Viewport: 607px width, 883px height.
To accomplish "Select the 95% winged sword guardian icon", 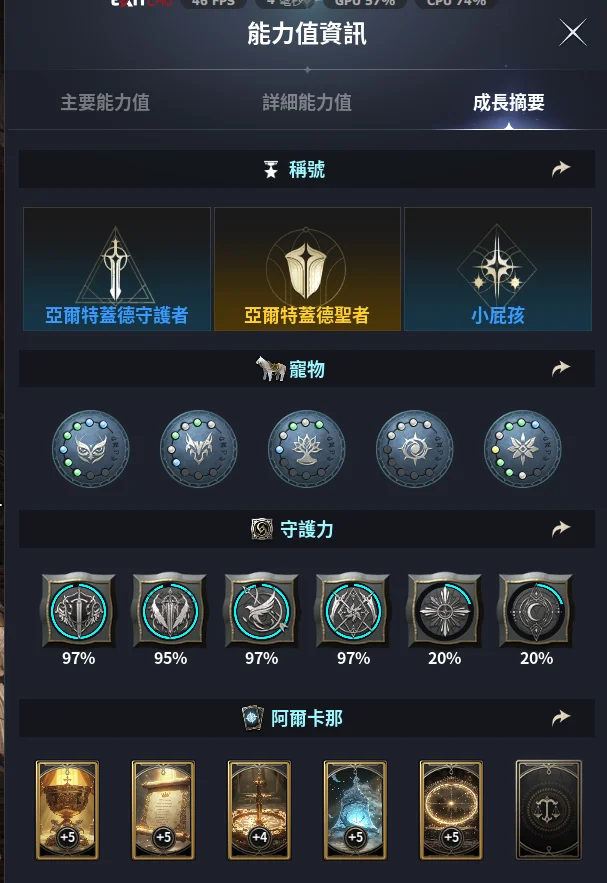I will [170, 609].
